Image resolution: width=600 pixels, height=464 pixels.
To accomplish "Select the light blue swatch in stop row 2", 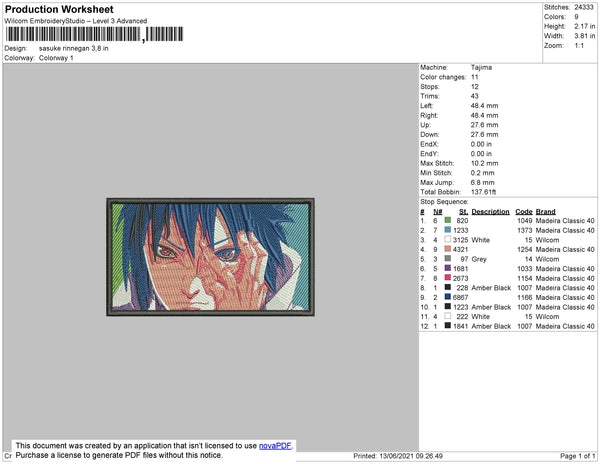I will (448, 230).
